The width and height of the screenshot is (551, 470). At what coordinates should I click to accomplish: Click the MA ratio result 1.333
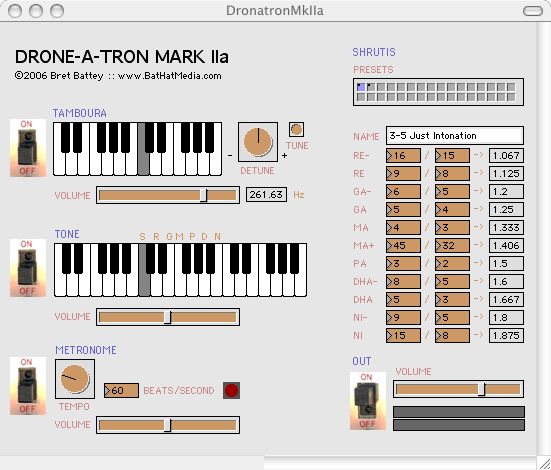tap(506, 227)
